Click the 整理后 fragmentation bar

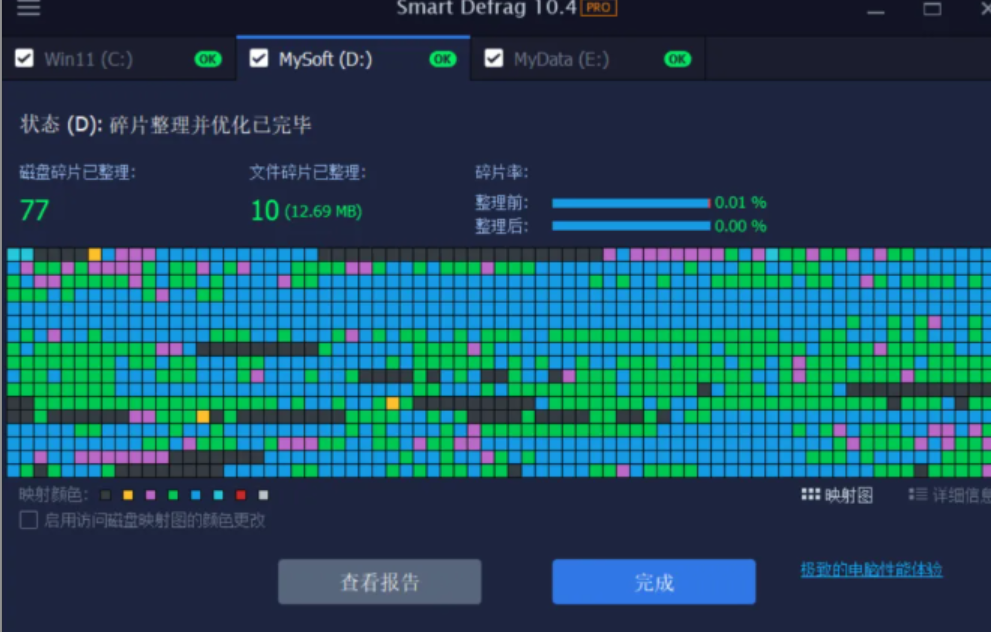631,226
